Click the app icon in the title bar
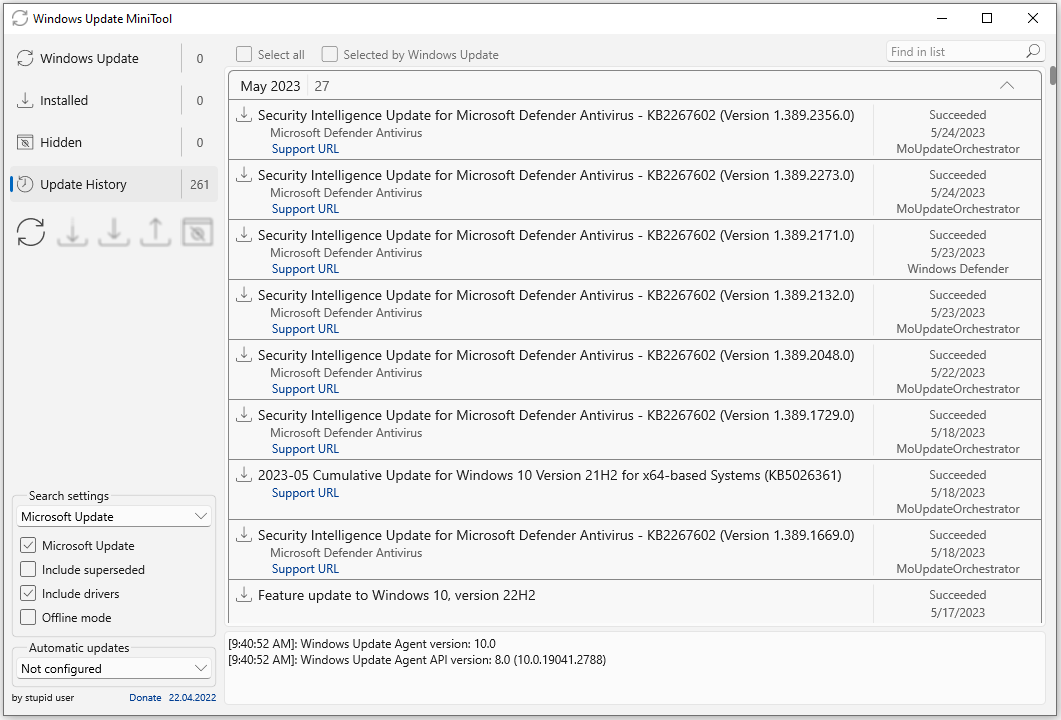 (x=20, y=18)
